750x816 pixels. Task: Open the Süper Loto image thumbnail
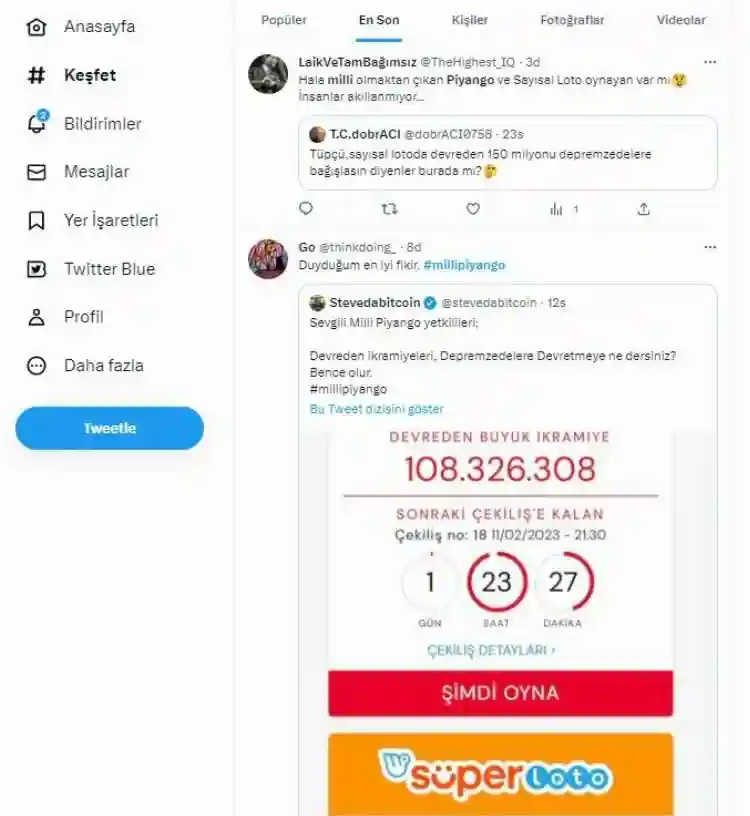click(x=500, y=775)
